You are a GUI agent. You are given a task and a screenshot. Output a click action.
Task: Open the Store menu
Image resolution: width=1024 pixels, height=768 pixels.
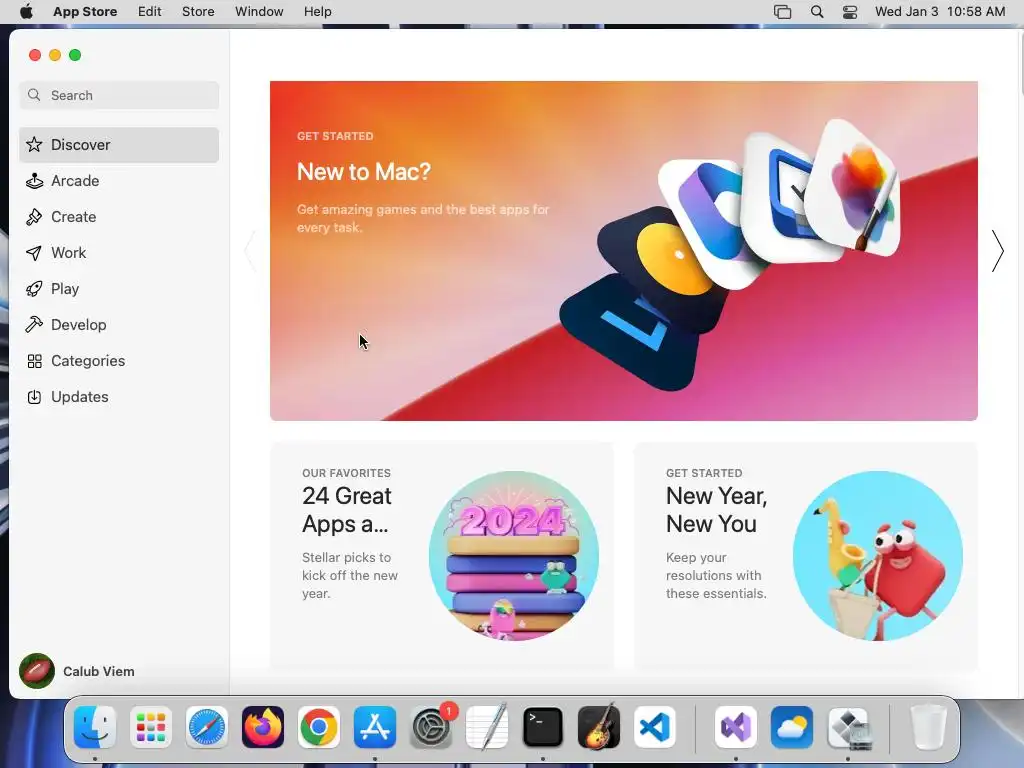(x=198, y=12)
